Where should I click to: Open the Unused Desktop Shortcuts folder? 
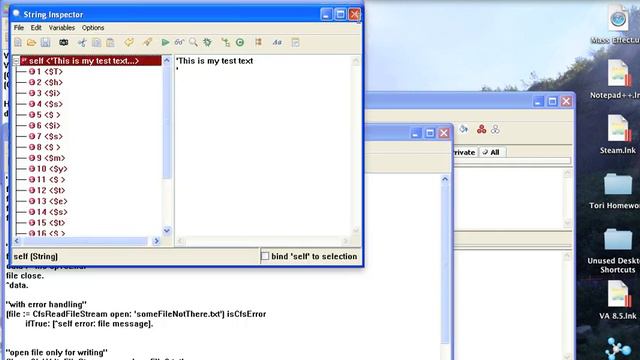[618, 250]
